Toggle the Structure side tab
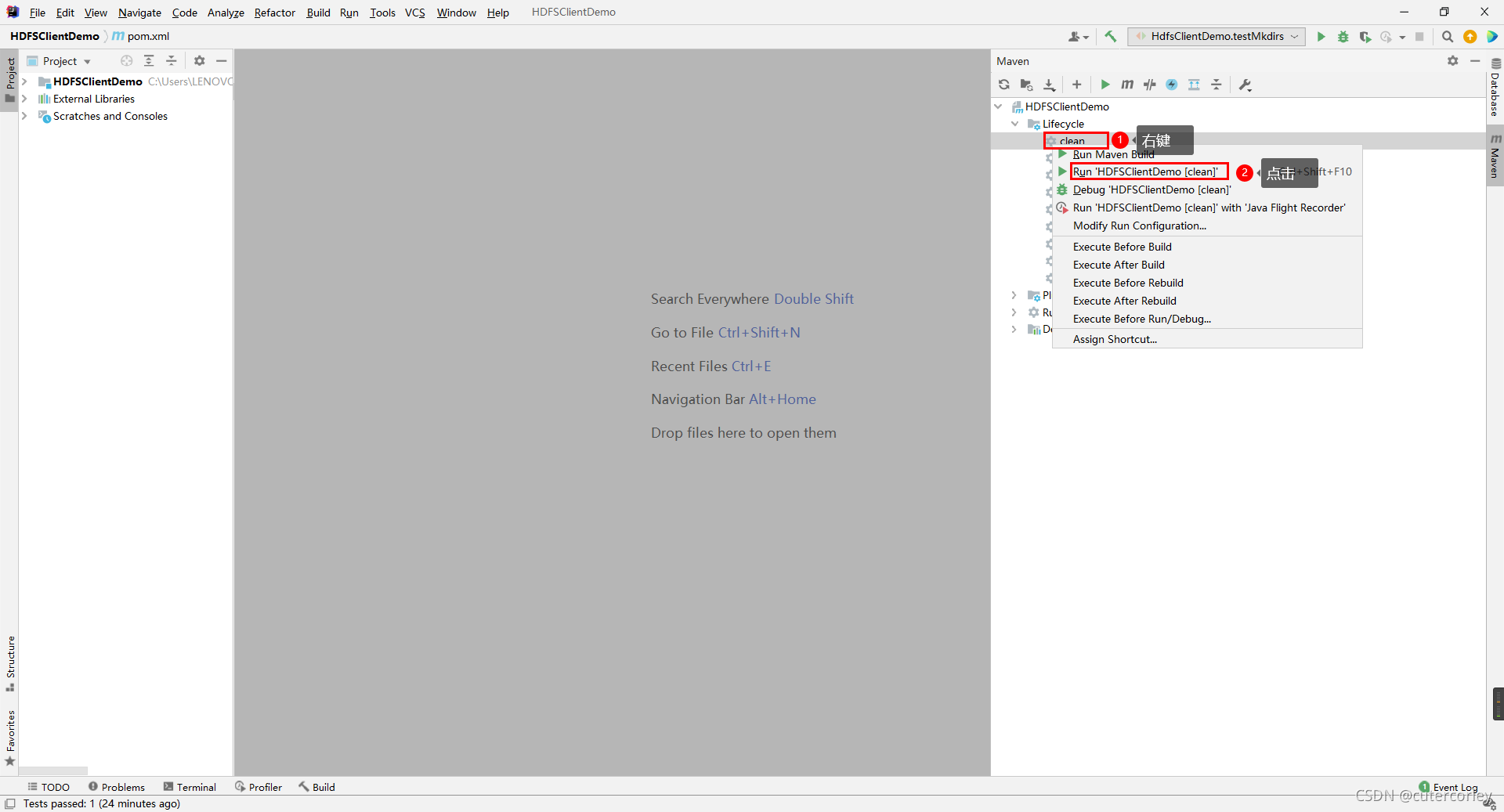 click(x=10, y=662)
